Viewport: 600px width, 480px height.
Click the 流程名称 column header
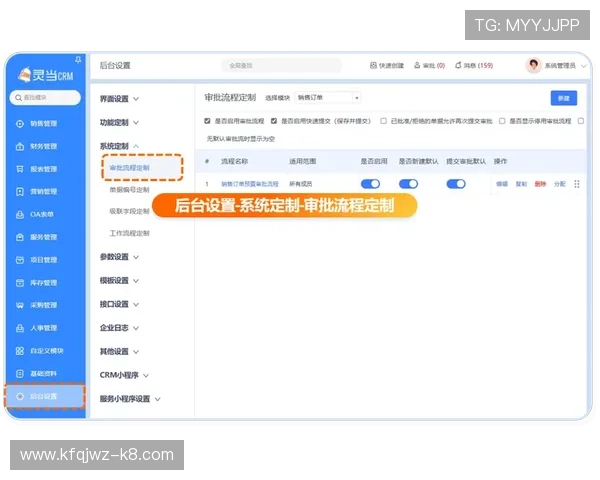tap(234, 161)
